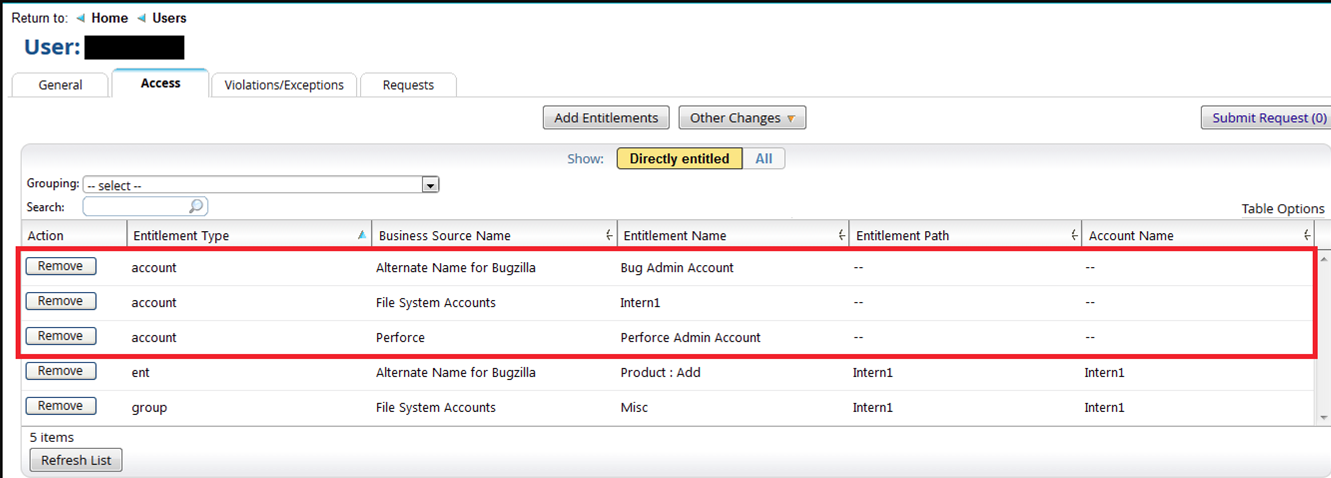Click the Entitlement Path column sort icon

point(1074,235)
